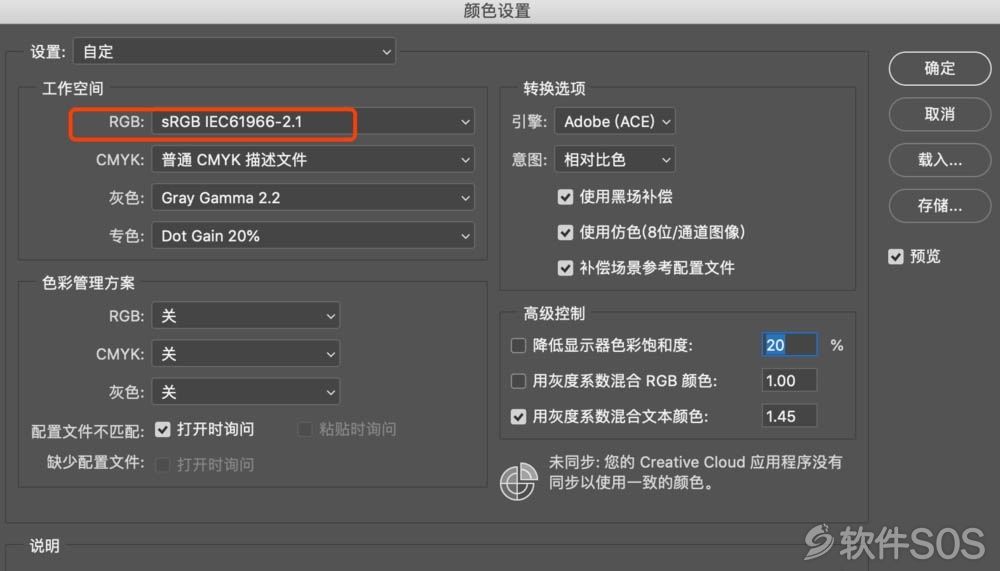This screenshot has height=571, width=1000.
Task: Enable 降低显示器色彩饱和度 checkbox
Action: click(x=518, y=346)
